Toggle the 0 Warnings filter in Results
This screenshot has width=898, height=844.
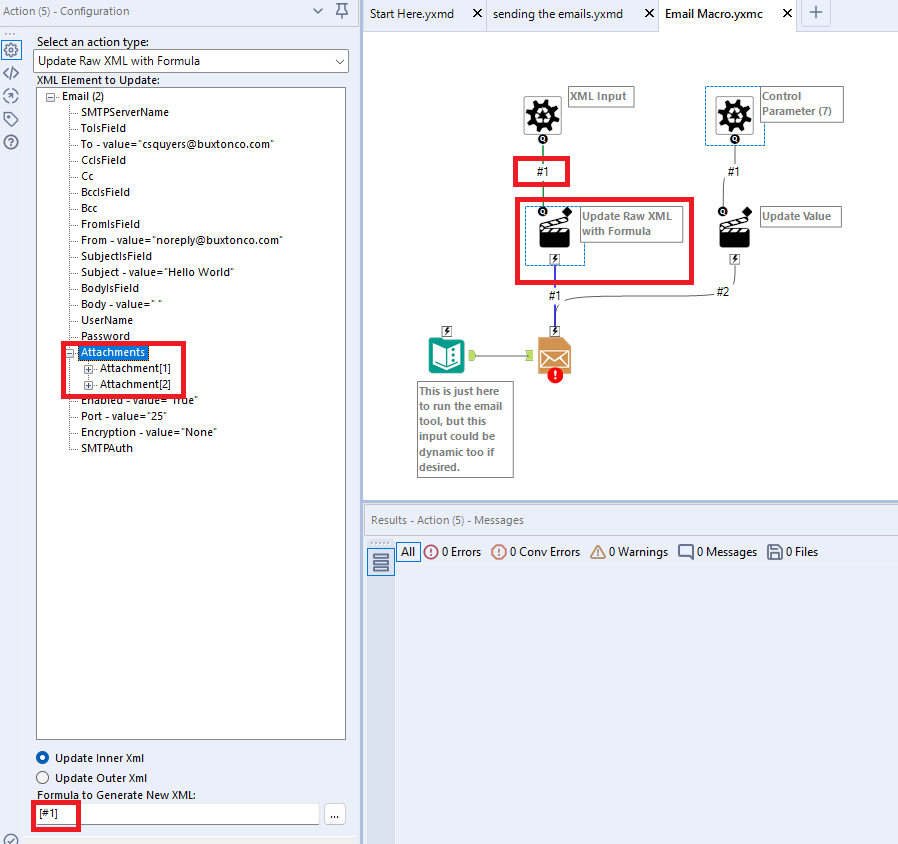(628, 551)
